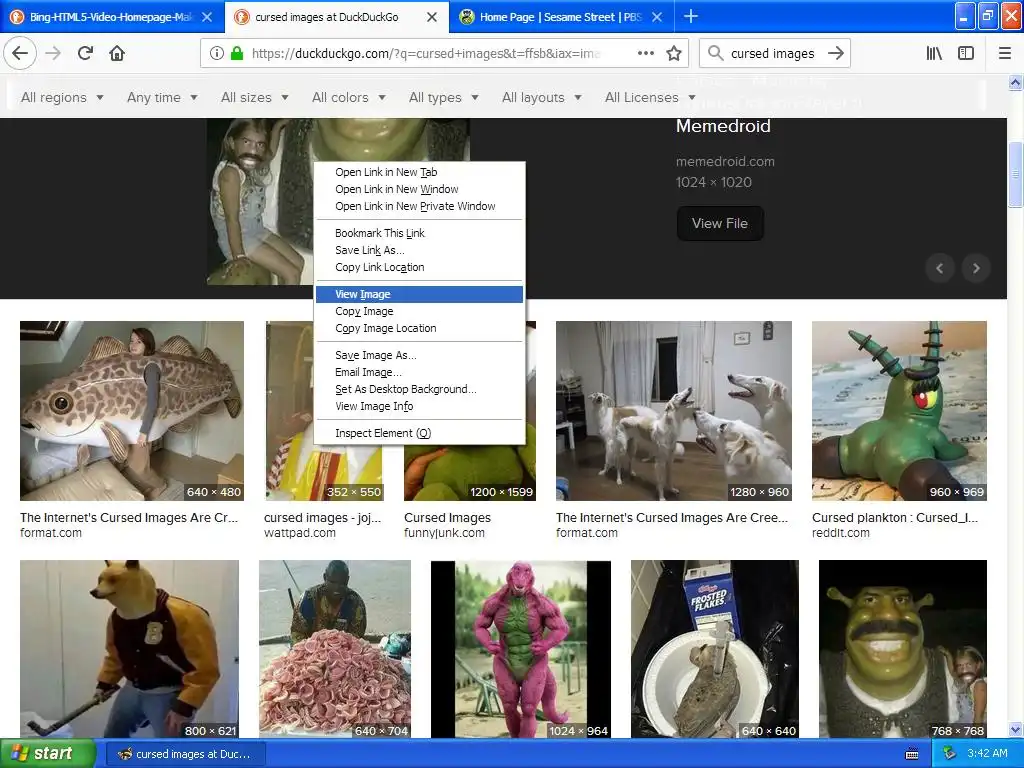Submit search with the go arrow
This screenshot has height=768, width=1024.
(836, 53)
